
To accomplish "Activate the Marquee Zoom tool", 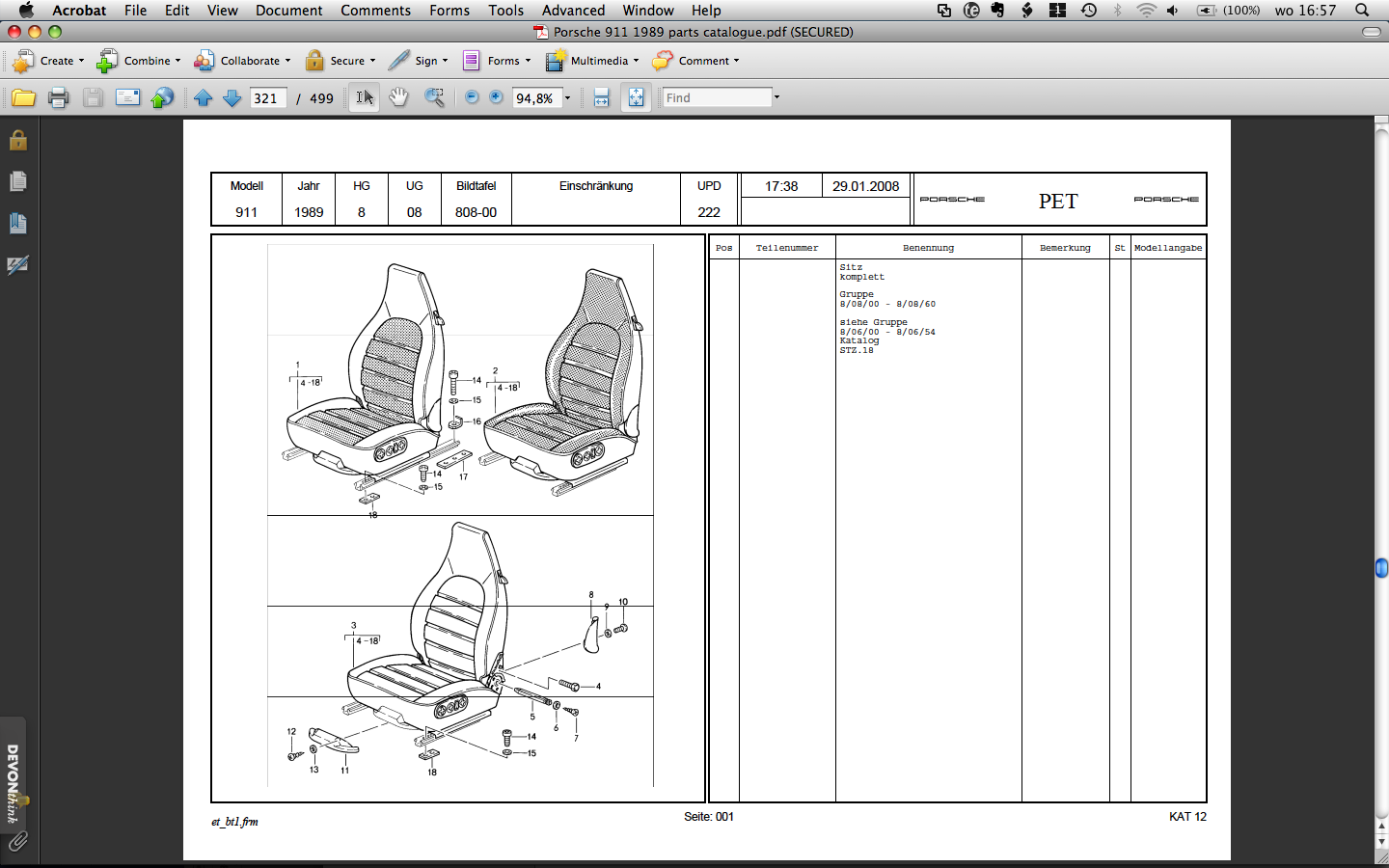I will (x=435, y=97).
